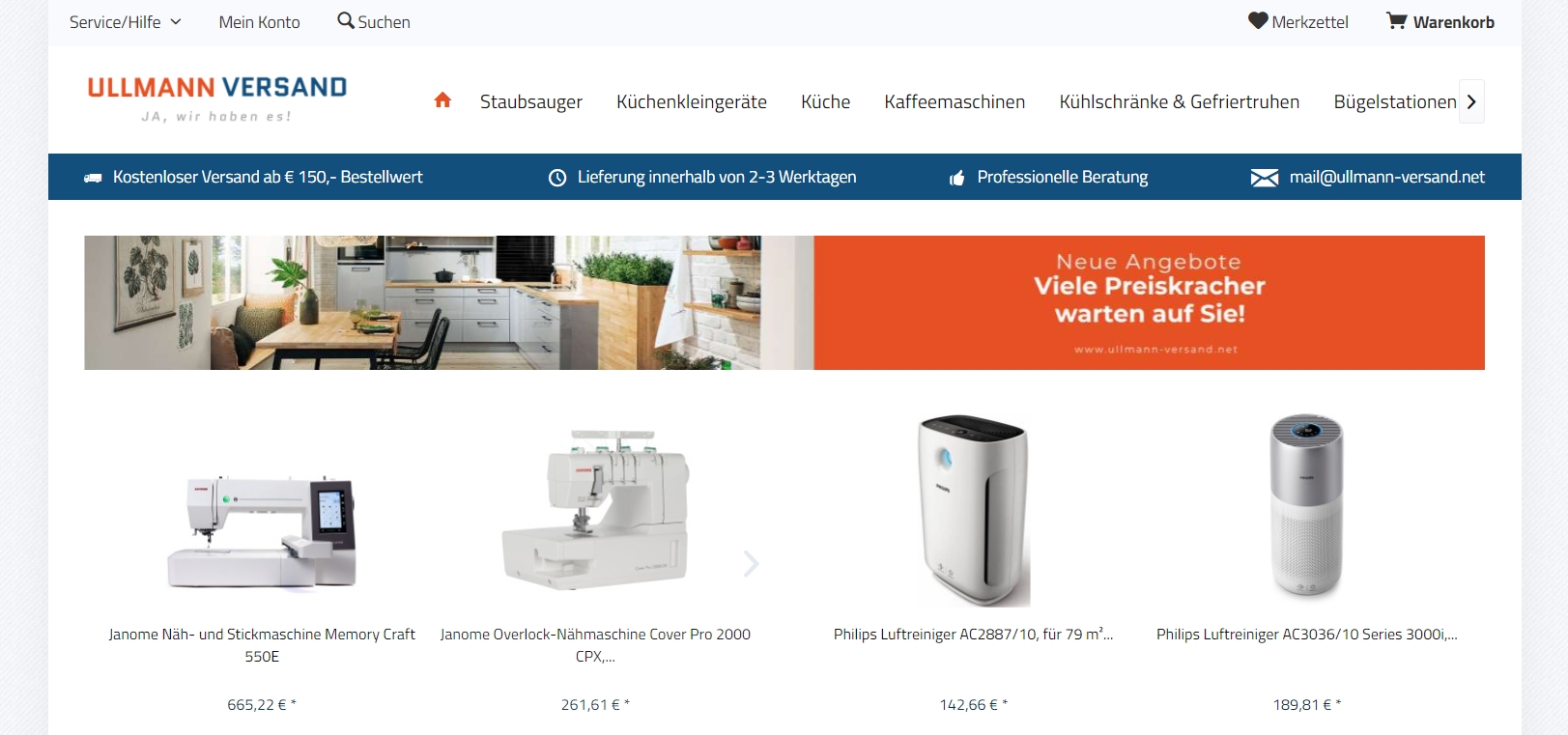Click the Ullmann Versand logo
Viewport: 1568px width, 735px height.
click(217, 99)
